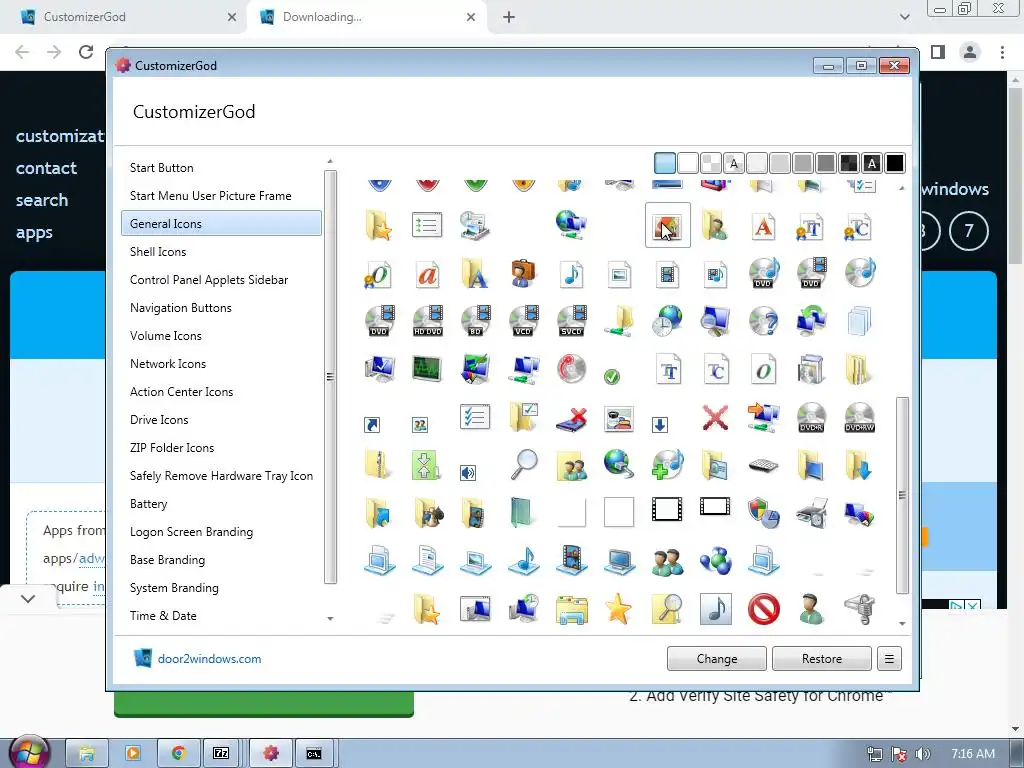Select the shortcut arrow overlay icon
This screenshot has height=768, width=1024.
pyautogui.click(x=372, y=425)
